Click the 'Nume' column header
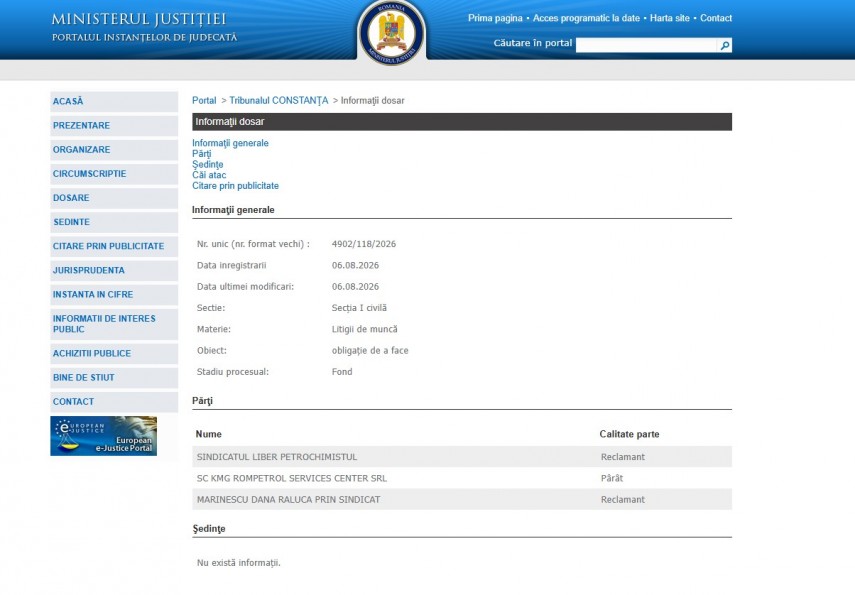The image size is (855, 595). (x=208, y=434)
